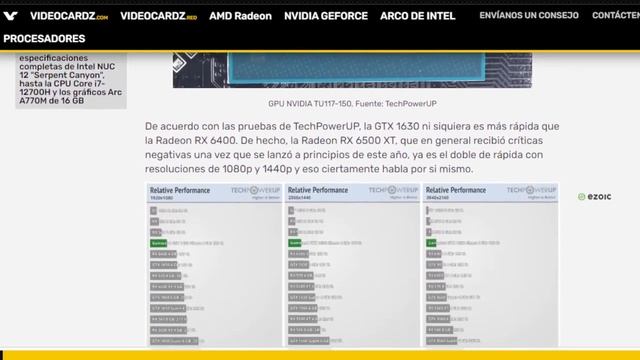Select ARCO DE INTEL menu item
This screenshot has height=360, width=640.
pyautogui.click(x=418, y=16)
